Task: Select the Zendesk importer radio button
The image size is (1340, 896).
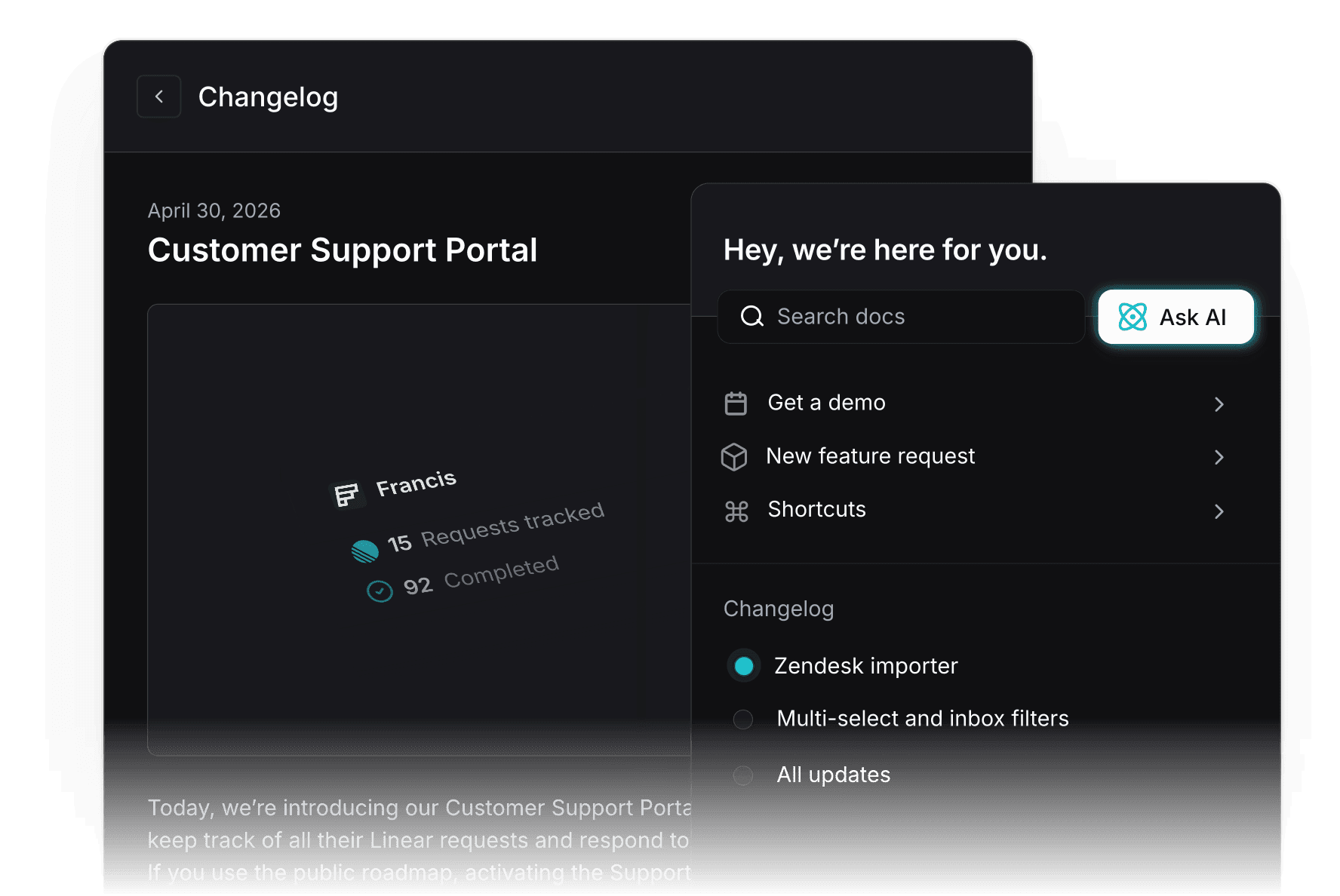Action: (743, 666)
